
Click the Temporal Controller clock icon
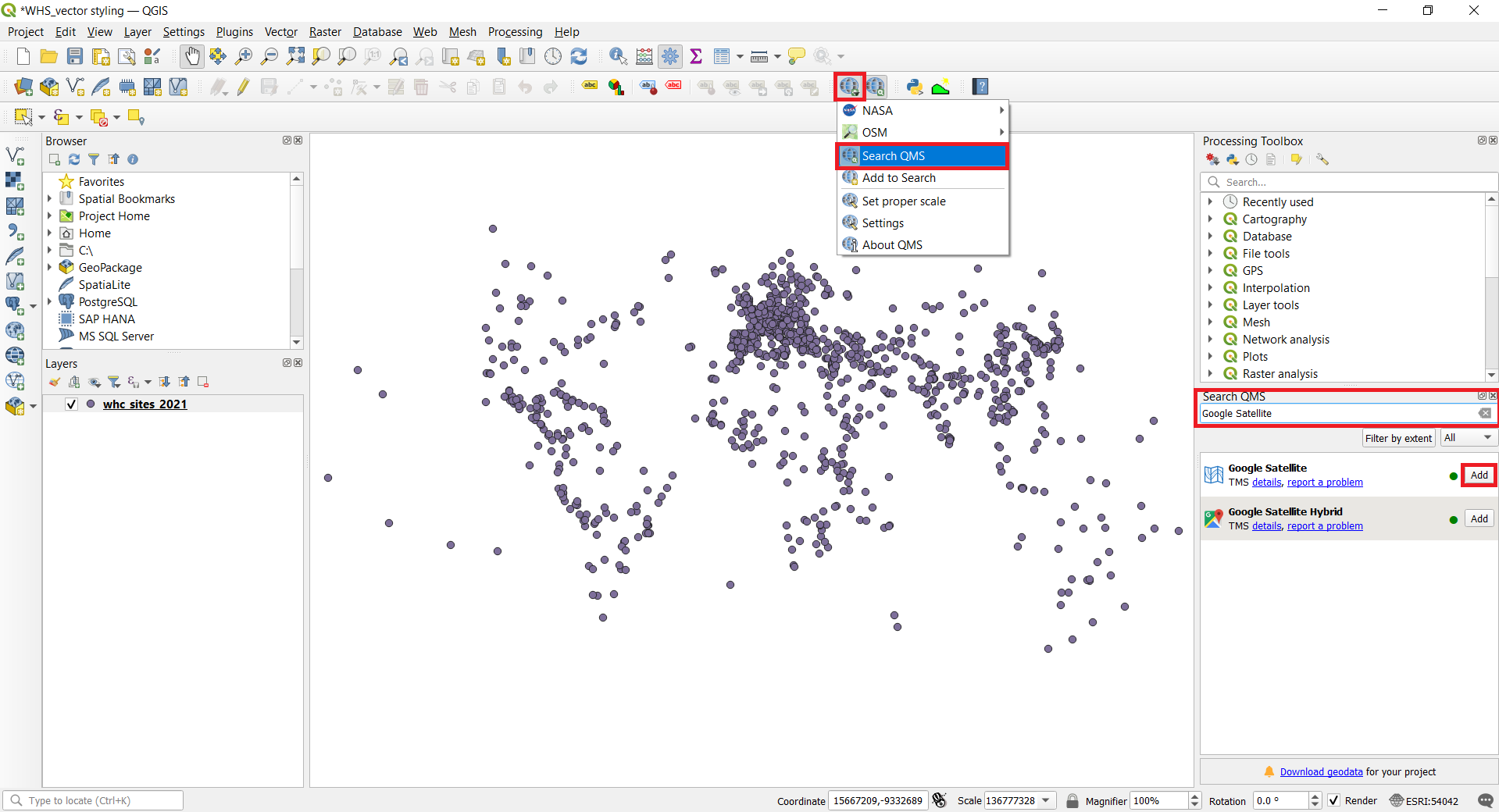(553, 56)
